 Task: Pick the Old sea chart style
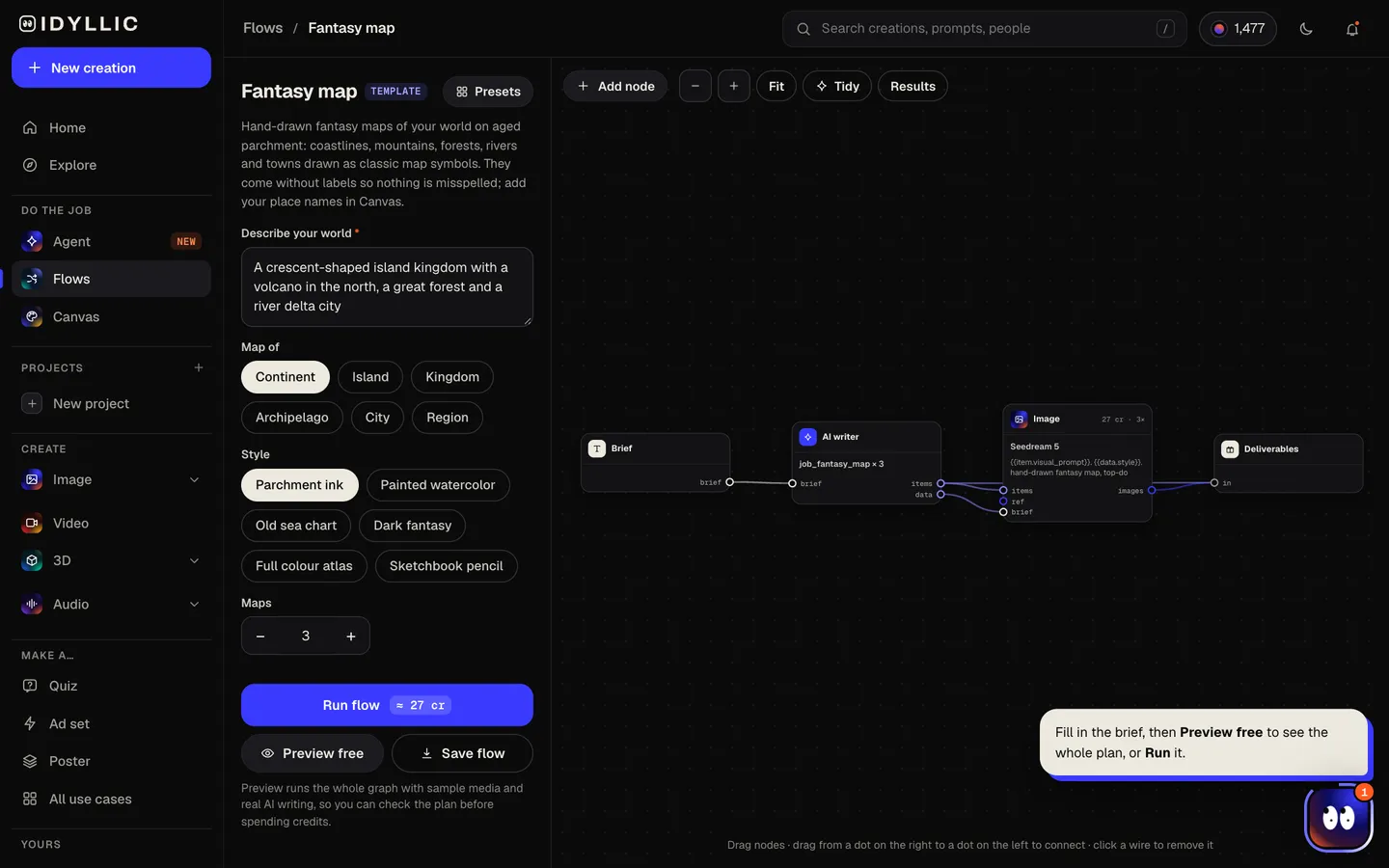click(x=296, y=526)
